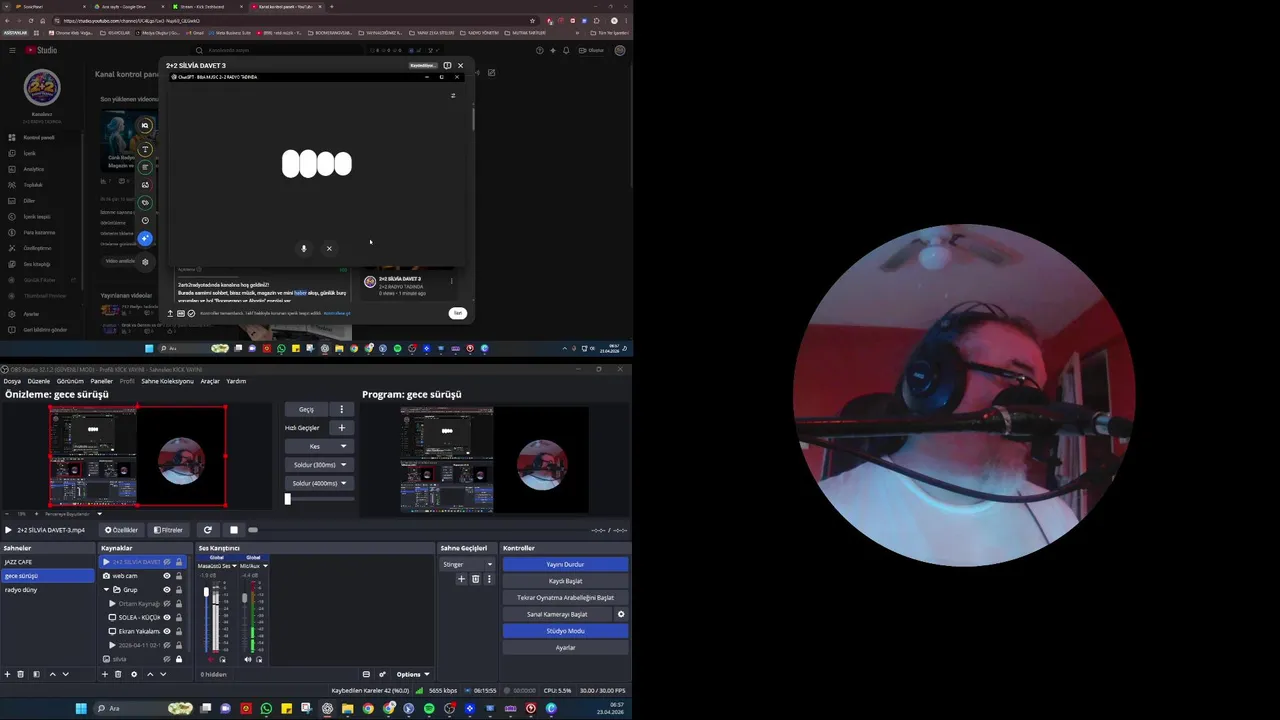Image resolution: width=1280 pixels, height=720 pixels.
Task: Add a scene transition with plus icon
Action: coord(461,579)
